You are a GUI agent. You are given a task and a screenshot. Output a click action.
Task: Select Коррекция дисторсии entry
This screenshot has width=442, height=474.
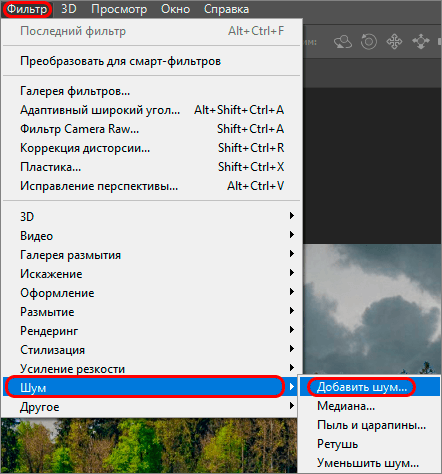pyautogui.click(x=152, y=148)
